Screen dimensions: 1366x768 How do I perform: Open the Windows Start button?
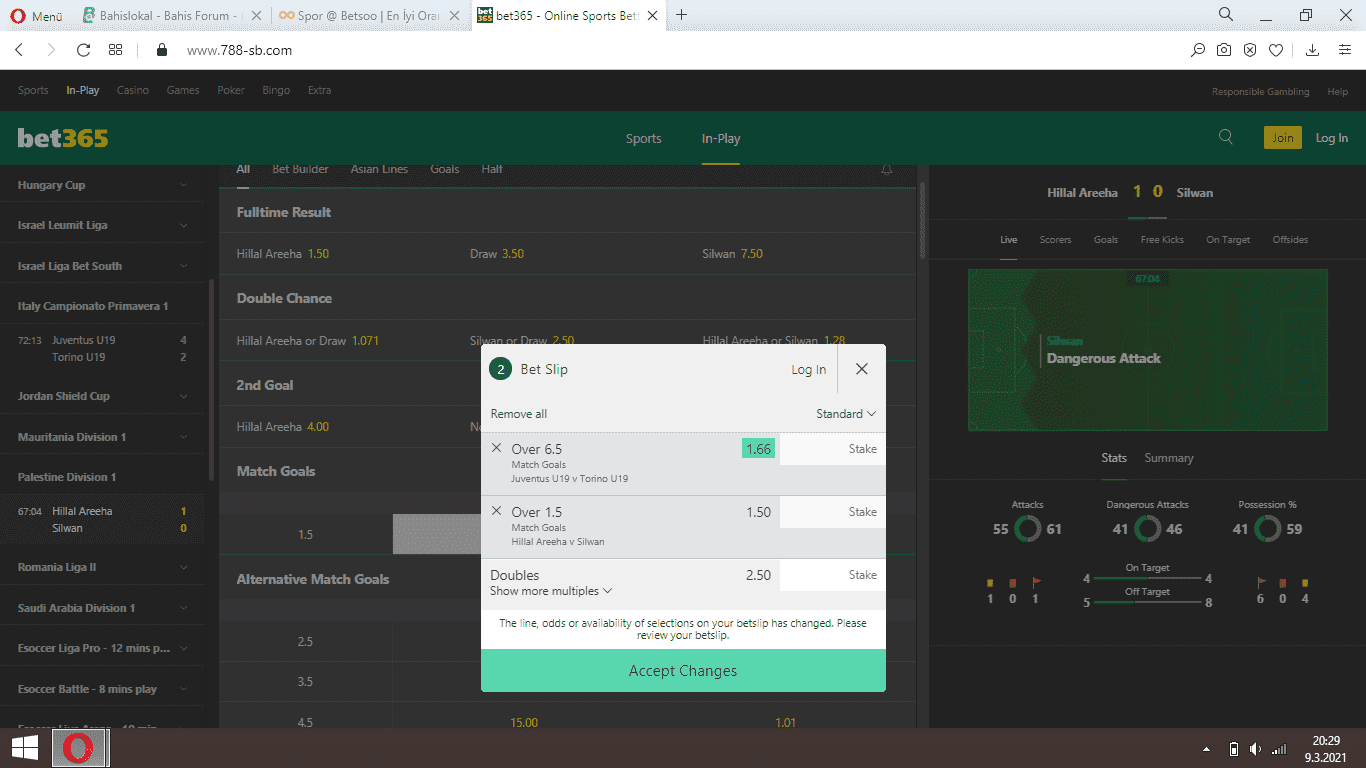point(25,748)
